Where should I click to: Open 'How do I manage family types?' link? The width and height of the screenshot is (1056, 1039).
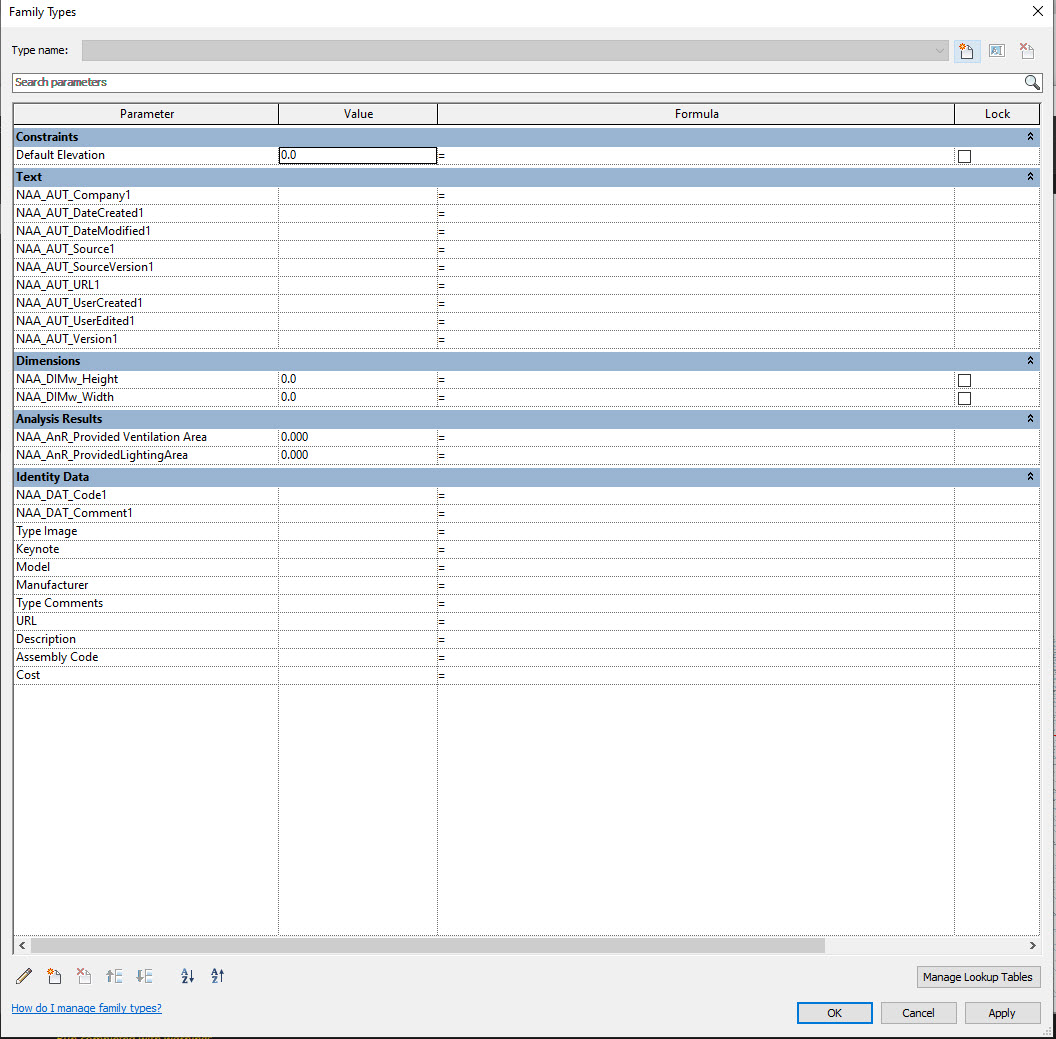[86, 1008]
